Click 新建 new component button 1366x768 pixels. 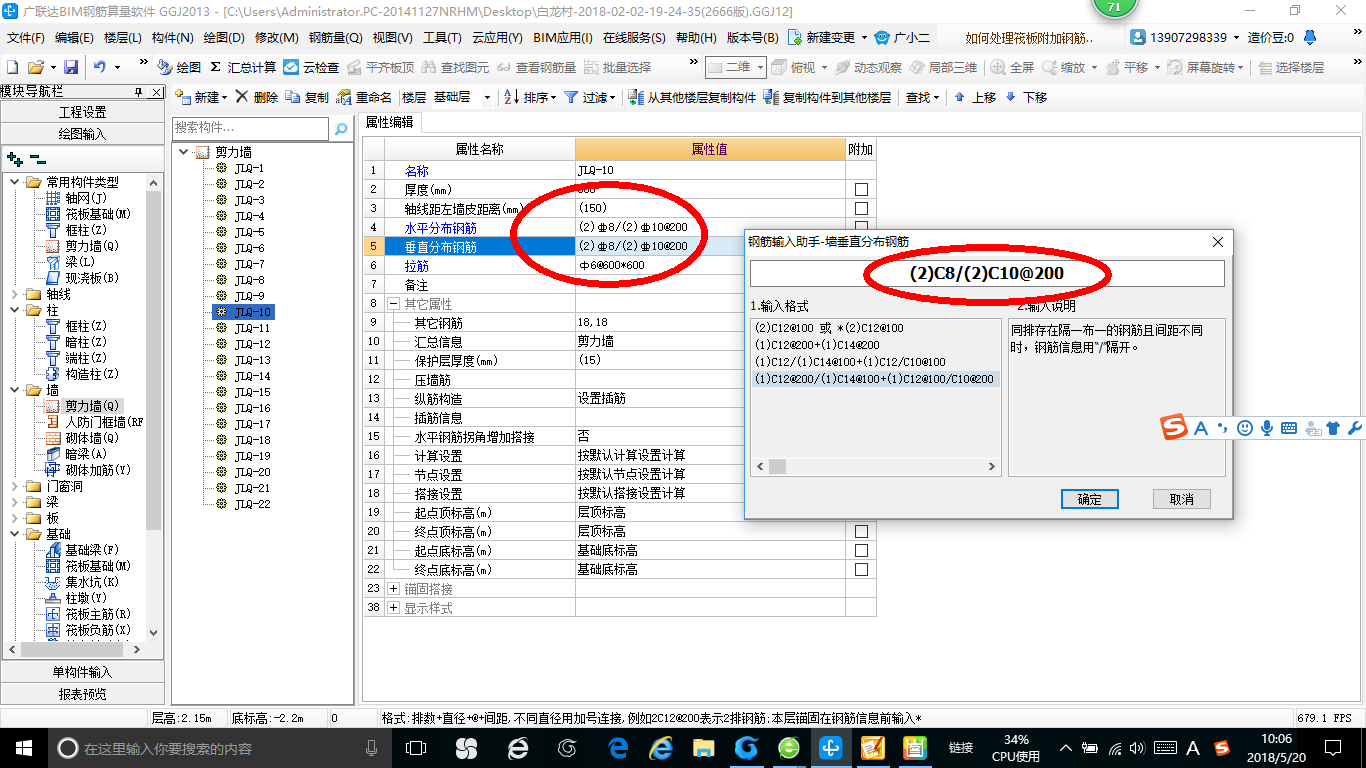tap(200, 97)
